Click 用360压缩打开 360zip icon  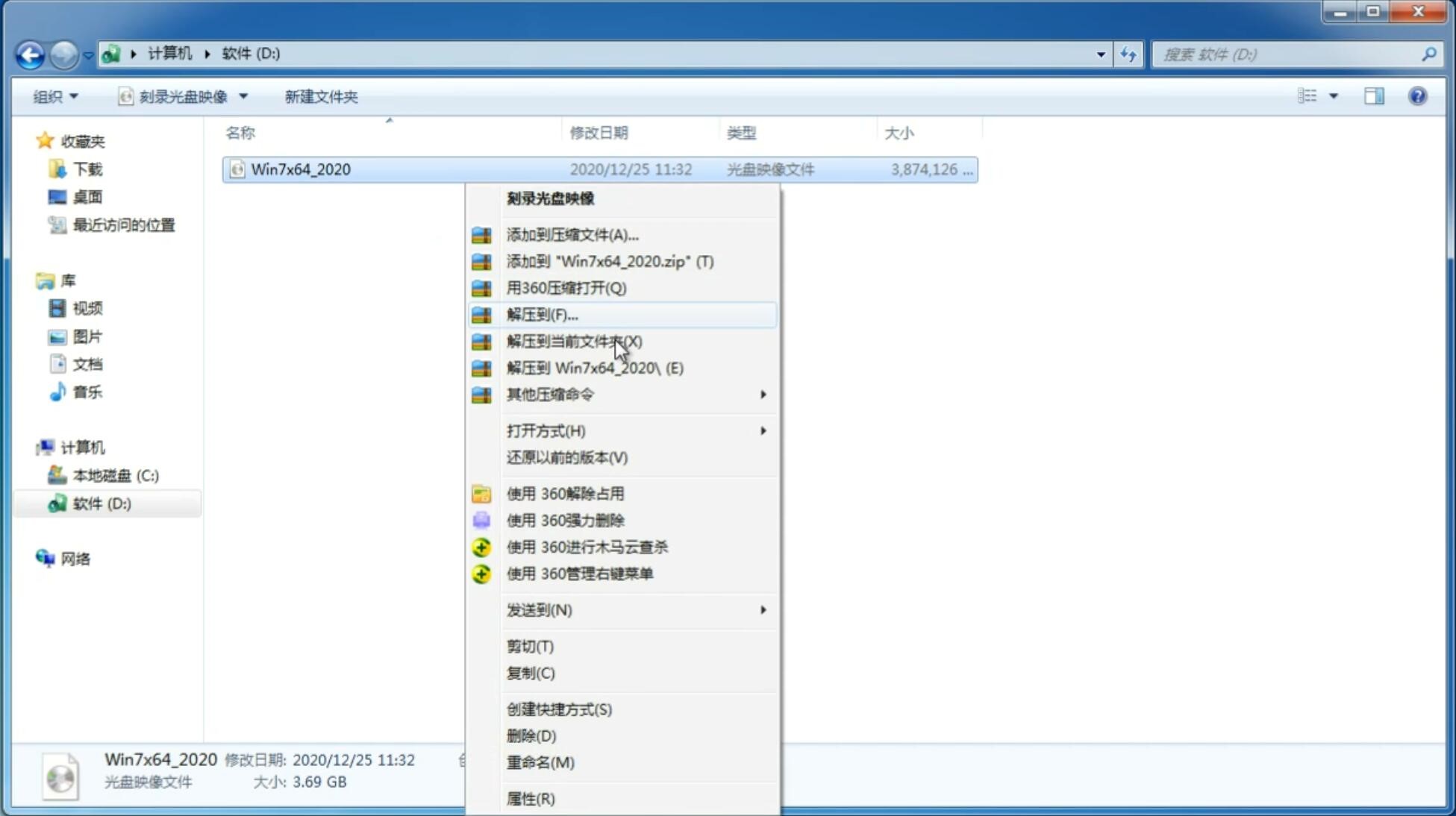[x=482, y=287]
